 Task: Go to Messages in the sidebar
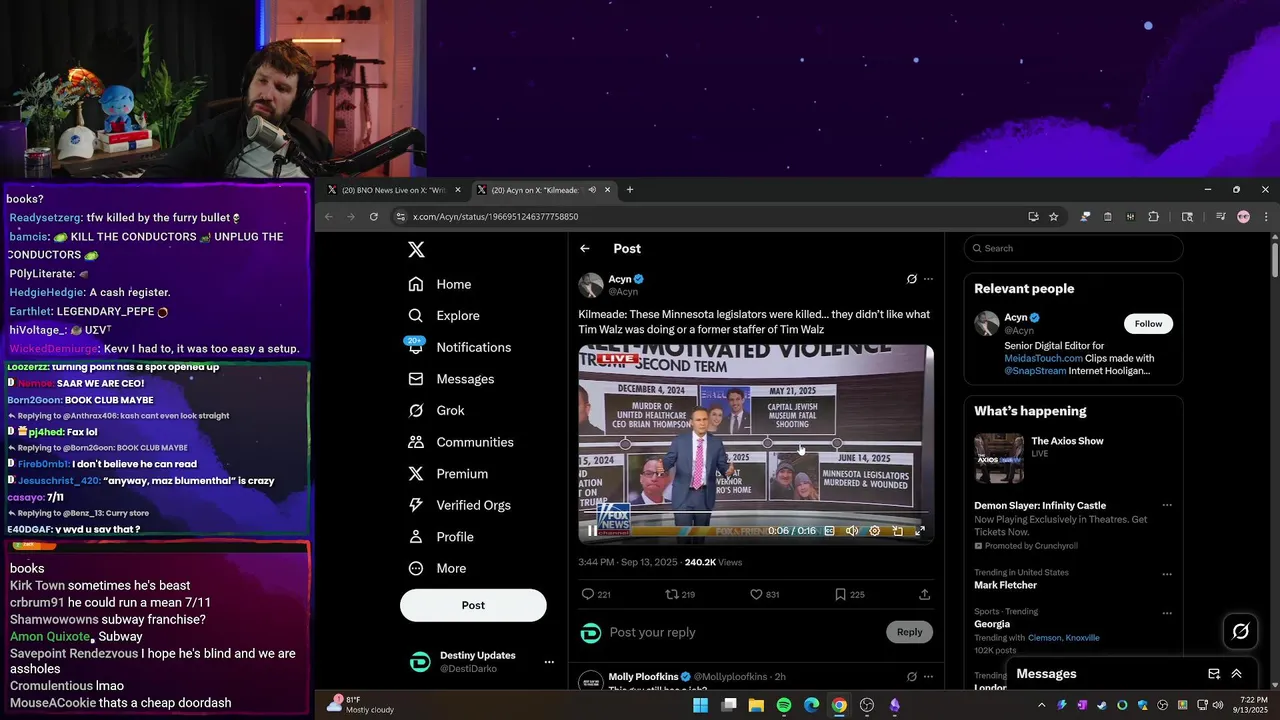point(451,379)
